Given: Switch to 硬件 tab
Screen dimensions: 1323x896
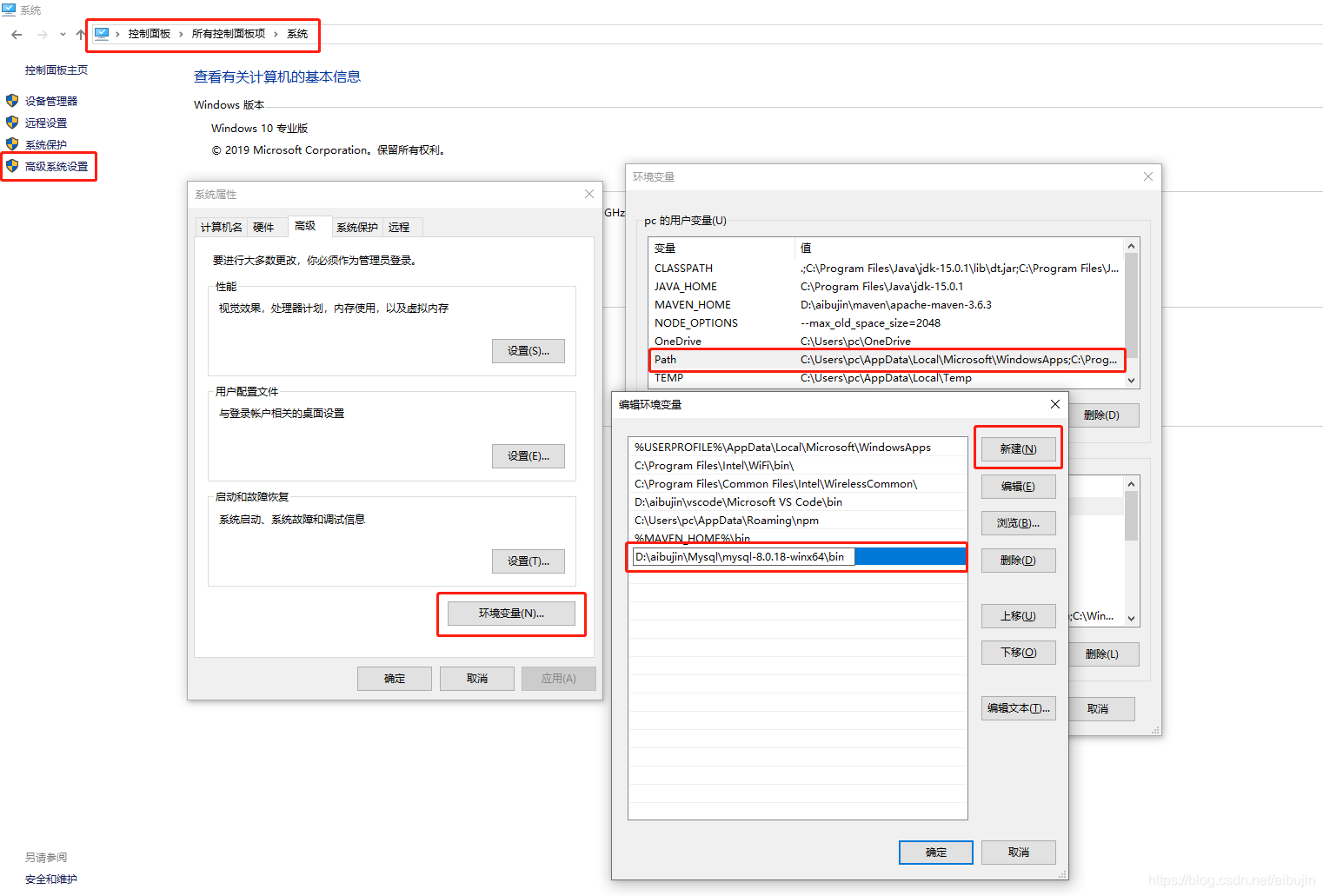Looking at the screenshot, I should tap(263, 228).
